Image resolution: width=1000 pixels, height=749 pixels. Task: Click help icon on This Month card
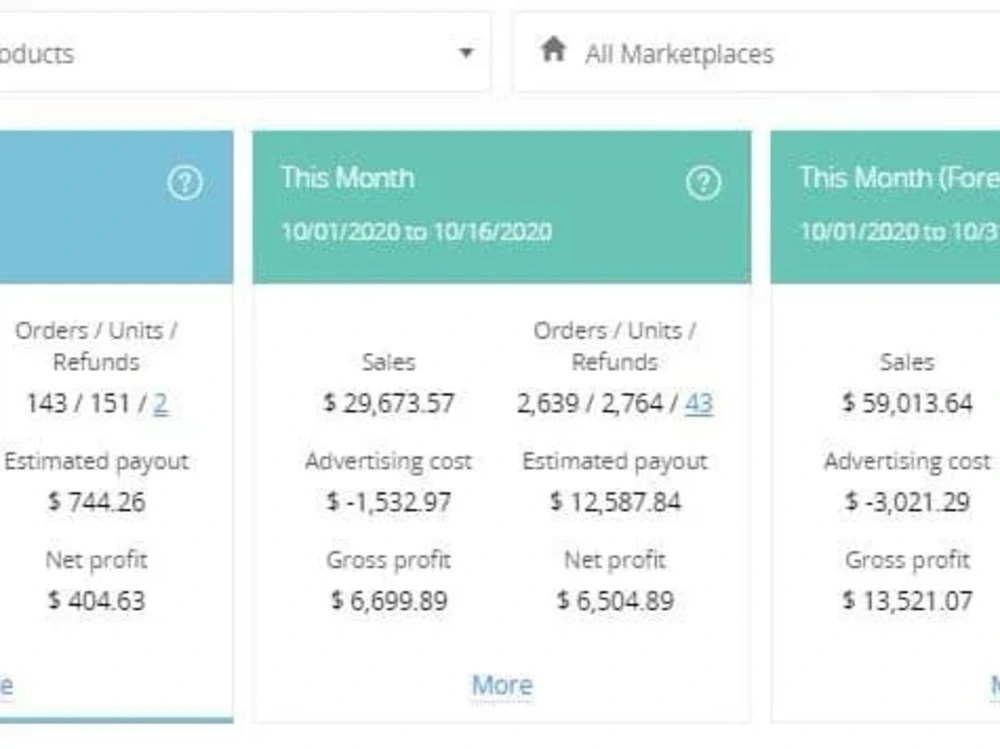tap(703, 183)
